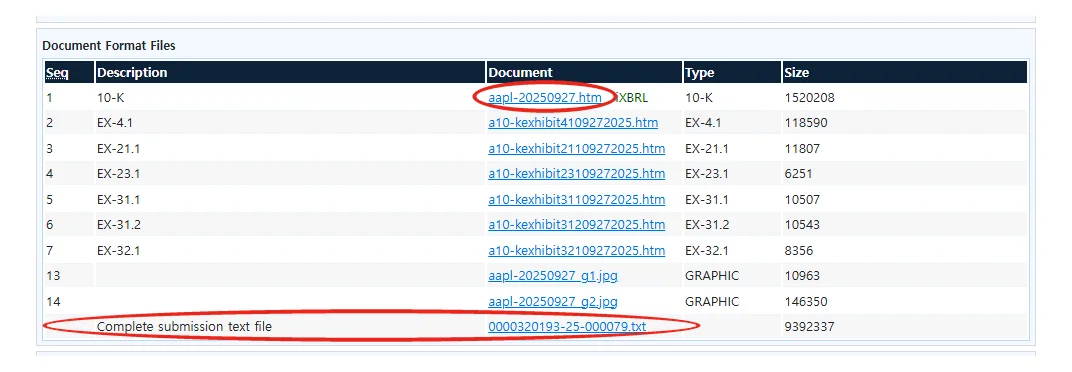This screenshot has width=1072, height=372.
Task: Click the EX-31.2 value in the Type column
Action: (x=707, y=224)
